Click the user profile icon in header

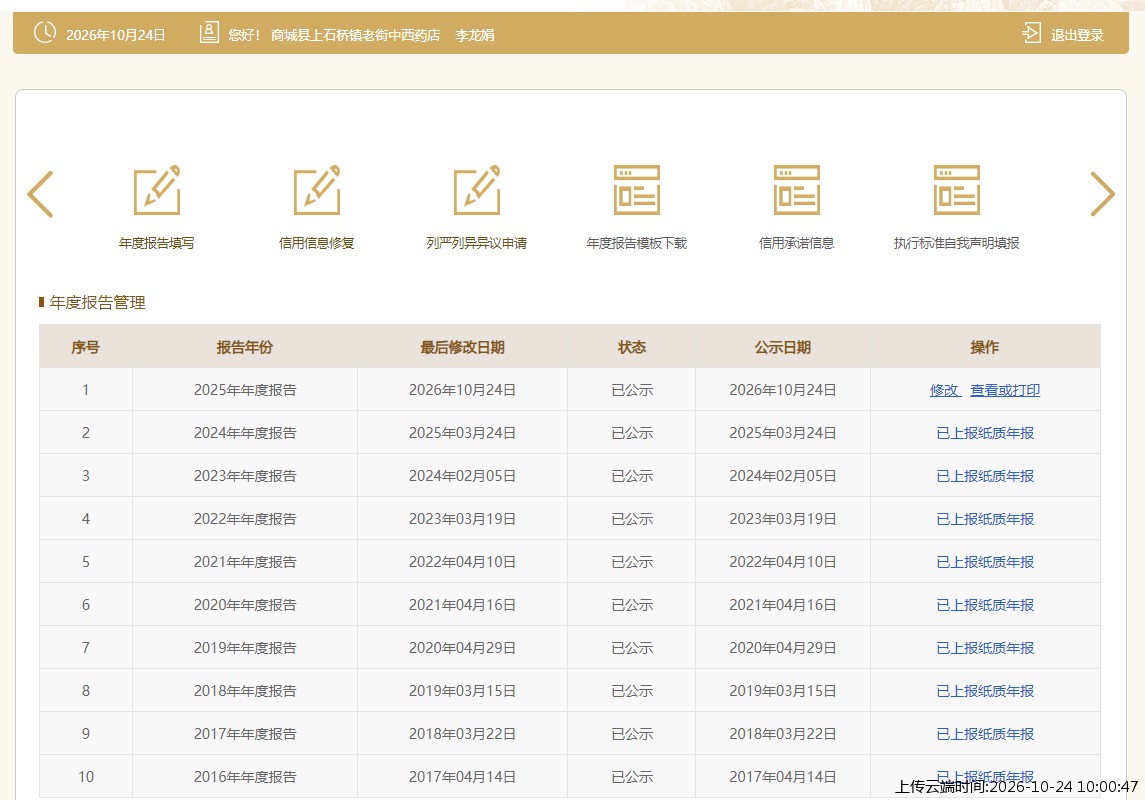(209, 33)
